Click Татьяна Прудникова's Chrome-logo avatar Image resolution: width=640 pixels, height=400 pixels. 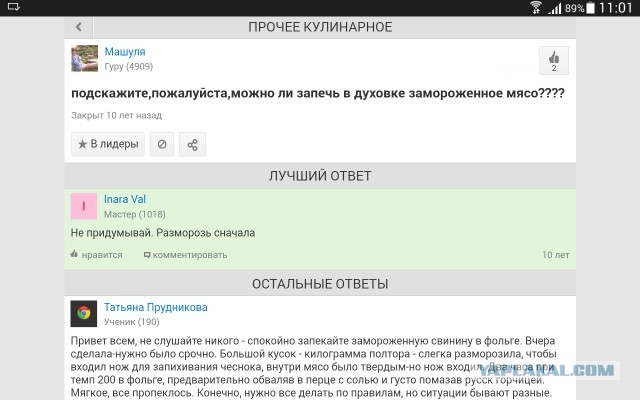[84, 313]
